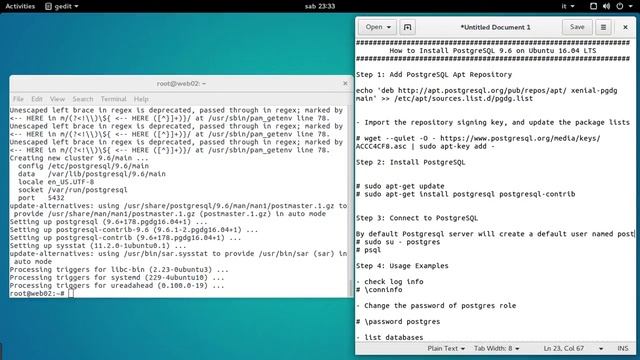The width and height of the screenshot is (640, 360).
Task: Click the 'socket /var/run/postgresql' terminal line
Action: [73, 190]
